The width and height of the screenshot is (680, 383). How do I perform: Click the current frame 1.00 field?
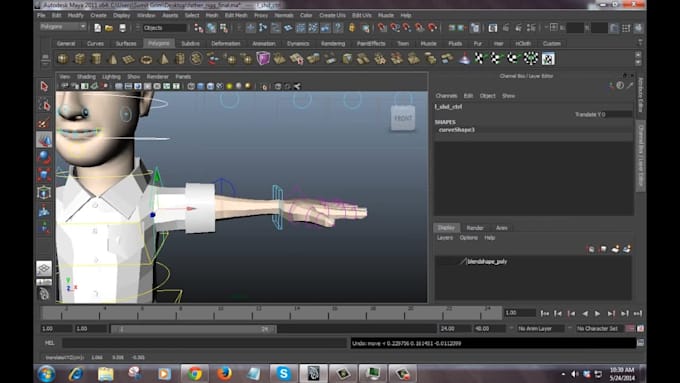pos(520,313)
